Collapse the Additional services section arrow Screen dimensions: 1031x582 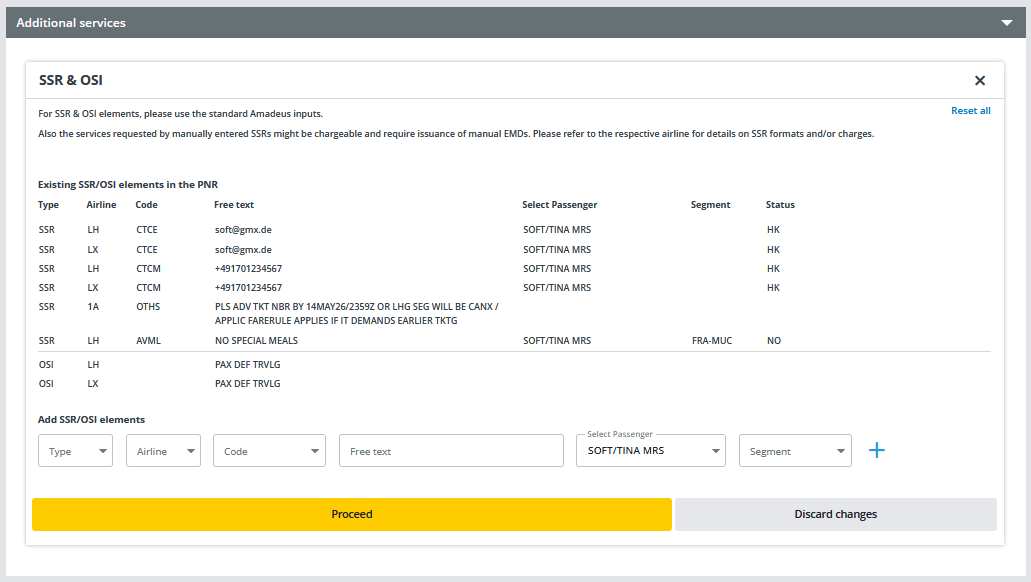pyautogui.click(x=1006, y=22)
